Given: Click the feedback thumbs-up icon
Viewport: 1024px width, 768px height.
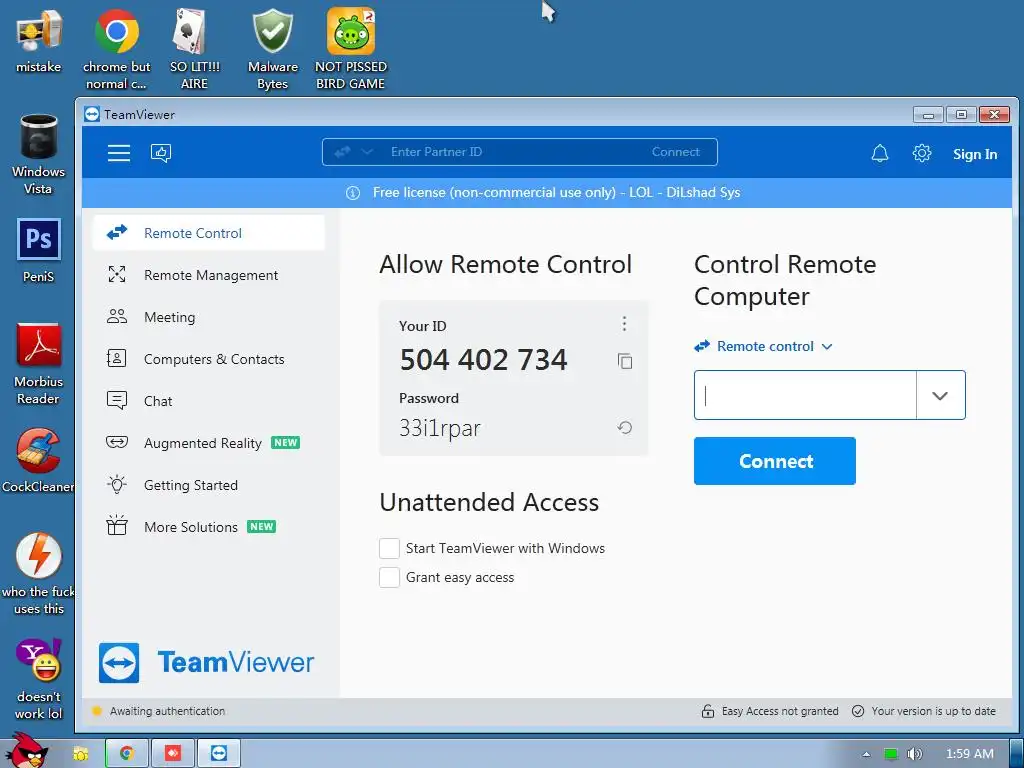Looking at the screenshot, I should coord(161,153).
